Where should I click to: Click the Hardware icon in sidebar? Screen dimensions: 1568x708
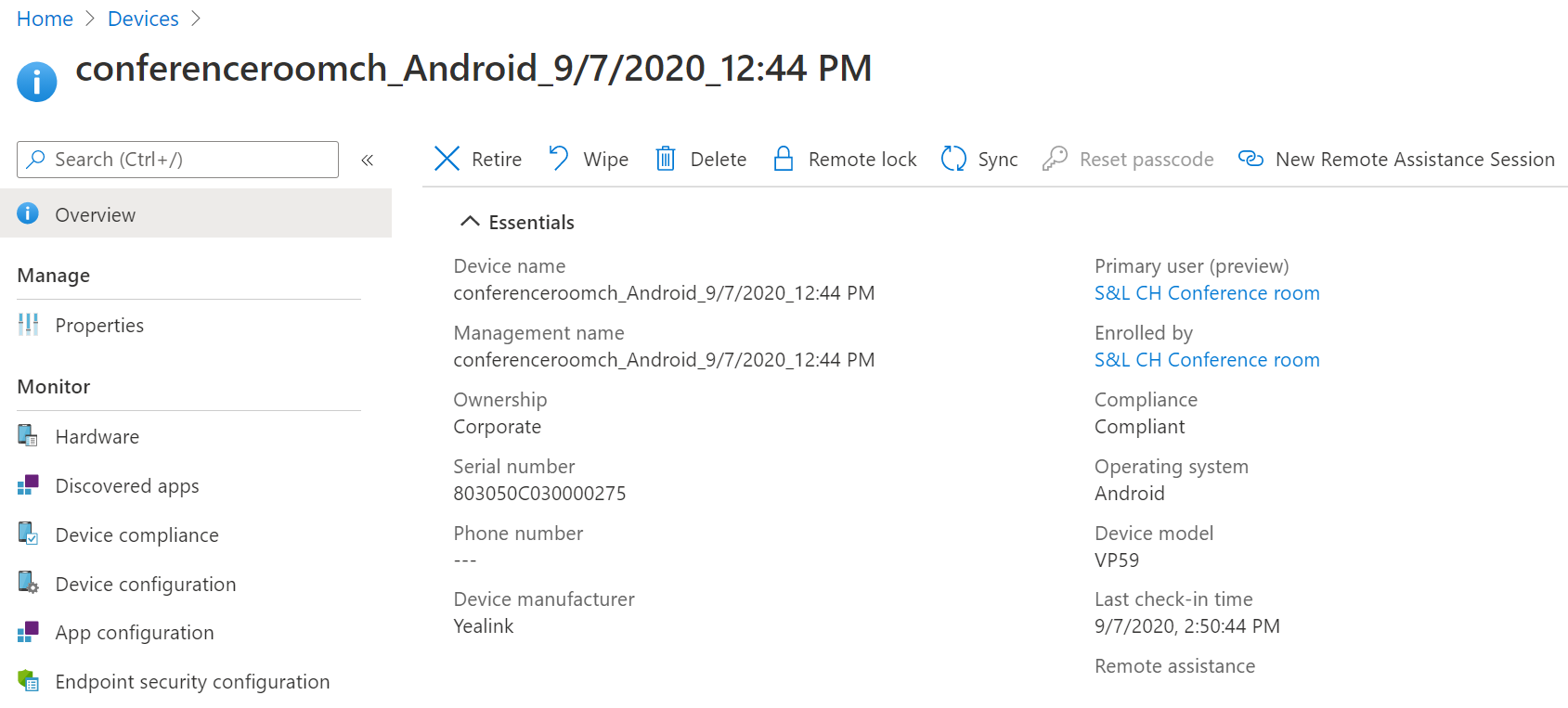click(28, 436)
